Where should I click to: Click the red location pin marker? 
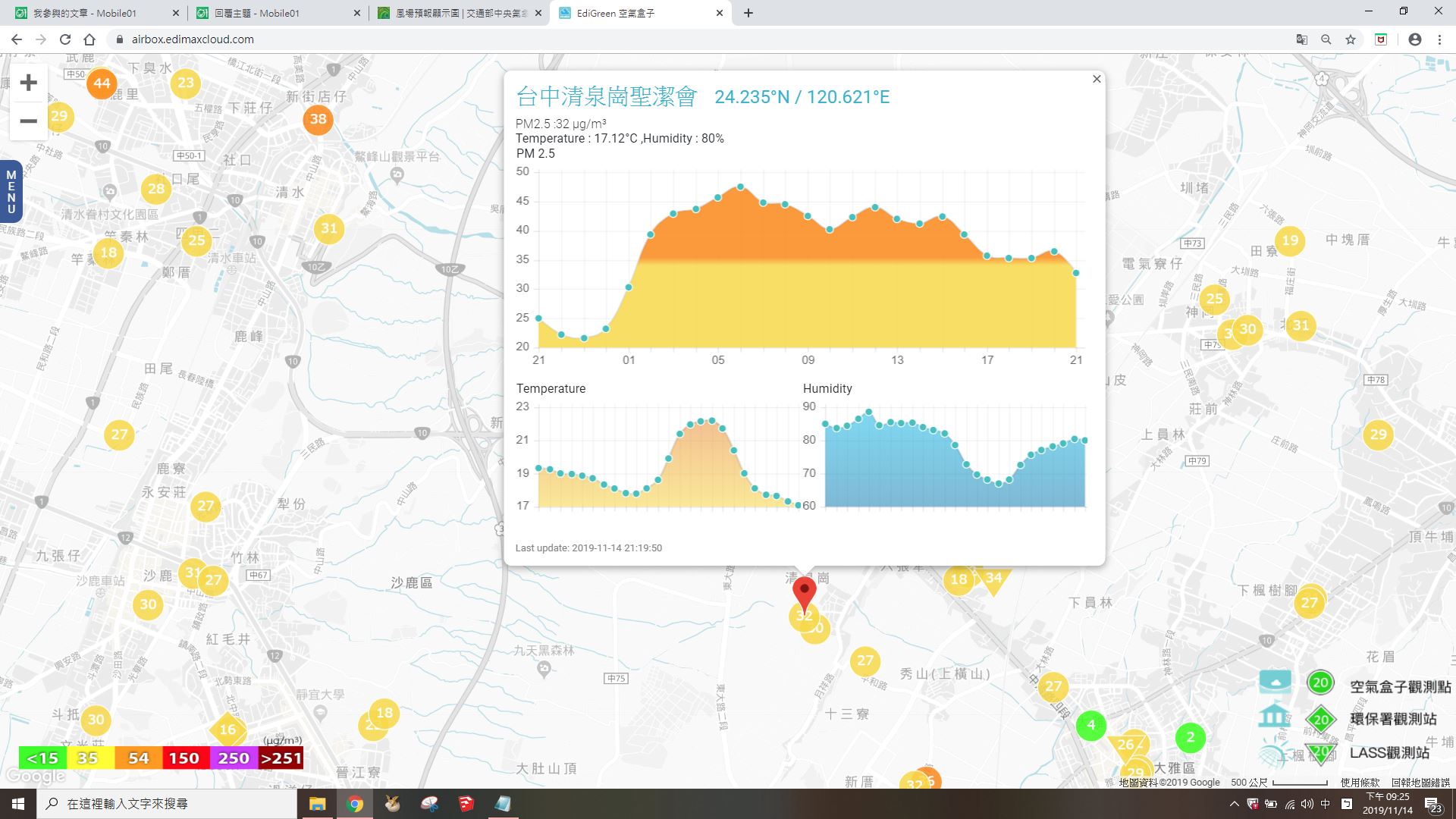[x=804, y=594]
